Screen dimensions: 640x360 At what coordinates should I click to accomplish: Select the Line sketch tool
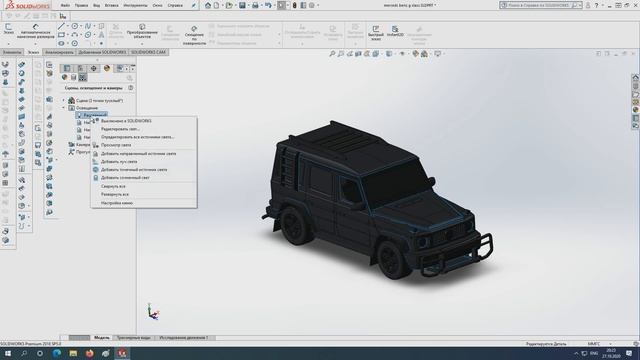pyautogui.click(x=61, y=26)
